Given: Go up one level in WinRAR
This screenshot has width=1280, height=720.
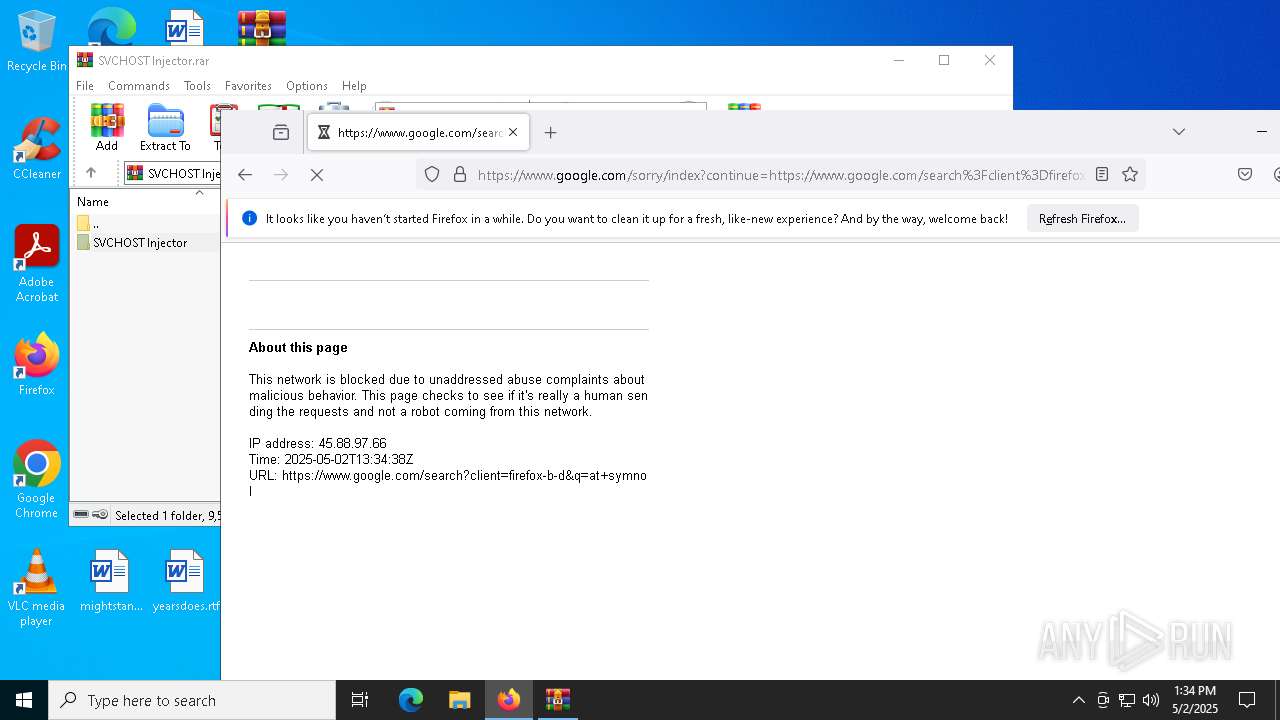Looking at the screenshot, I should coord(91,173).
